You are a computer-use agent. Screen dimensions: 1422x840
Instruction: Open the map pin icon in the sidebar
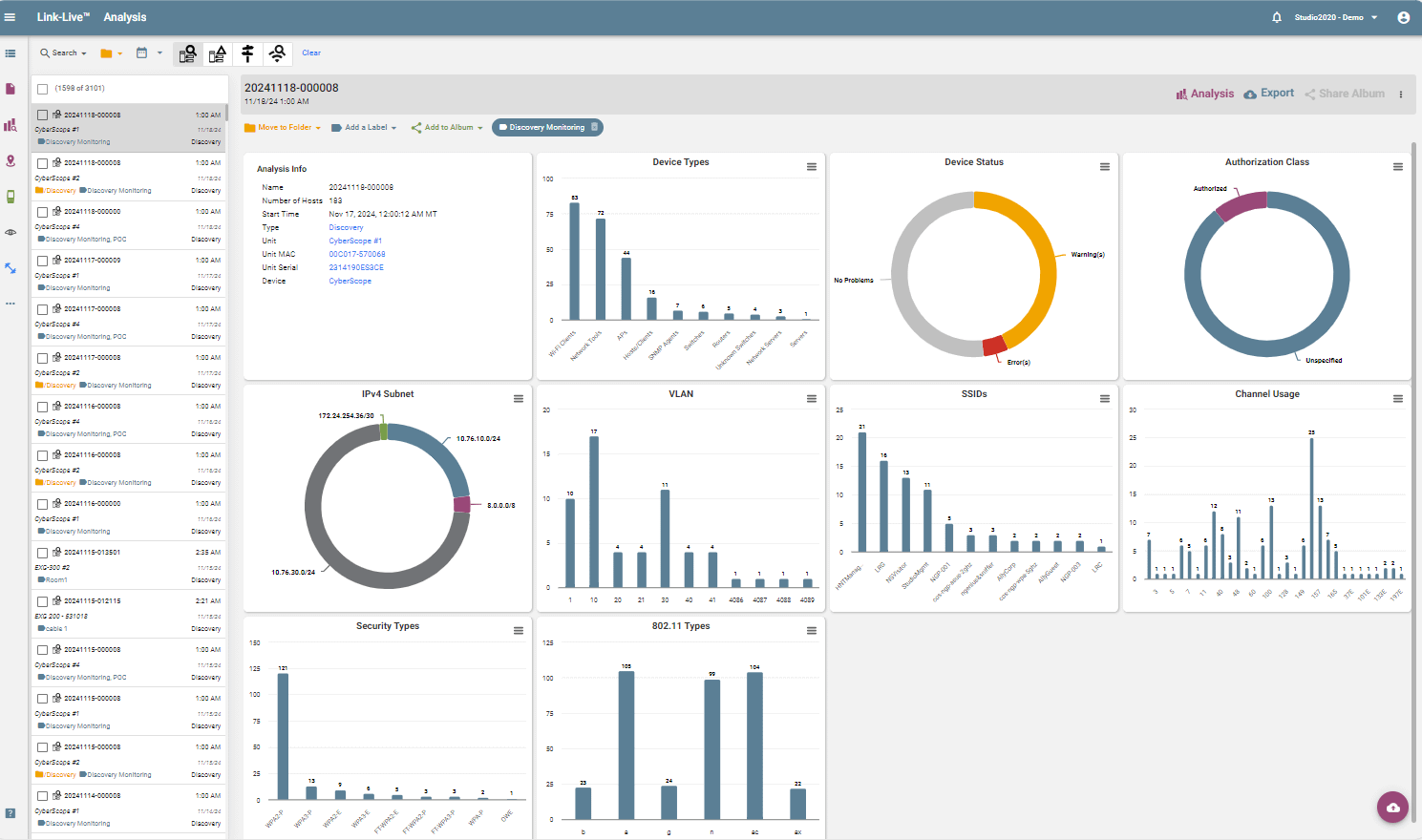tap(11, 161)
